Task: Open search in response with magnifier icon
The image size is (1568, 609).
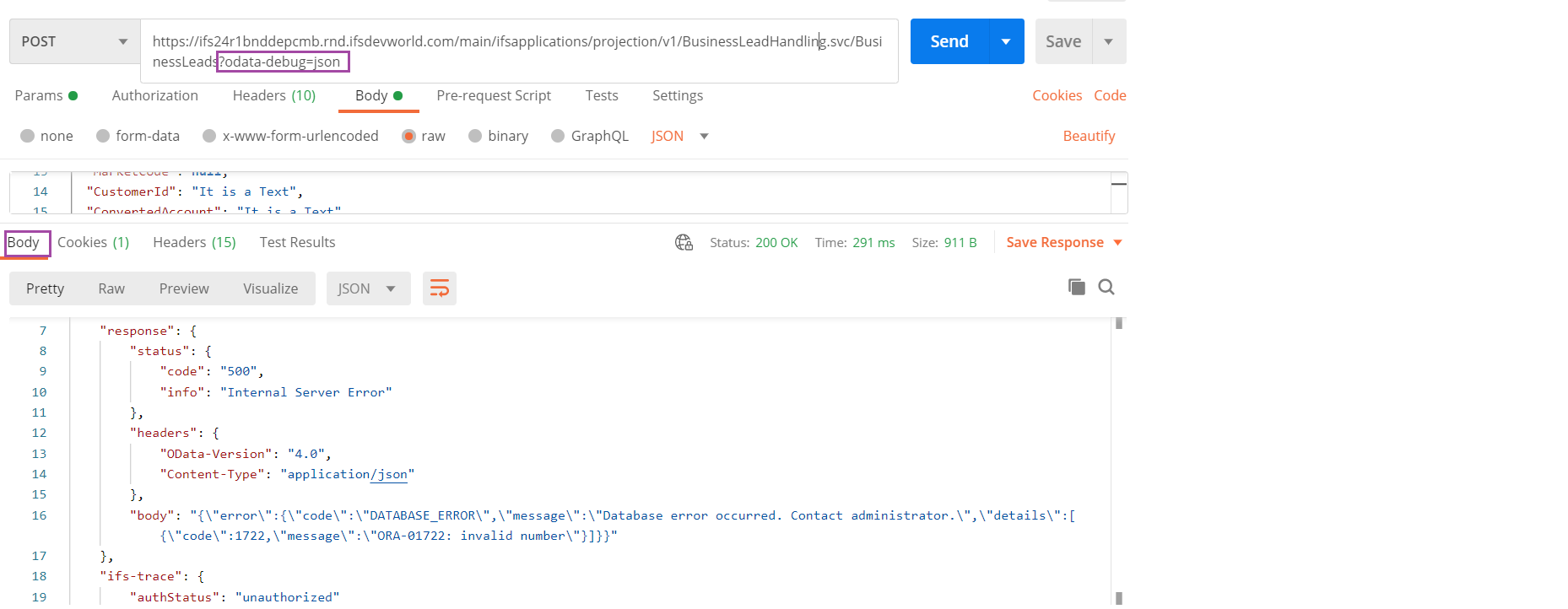Action: point(1106,288)
